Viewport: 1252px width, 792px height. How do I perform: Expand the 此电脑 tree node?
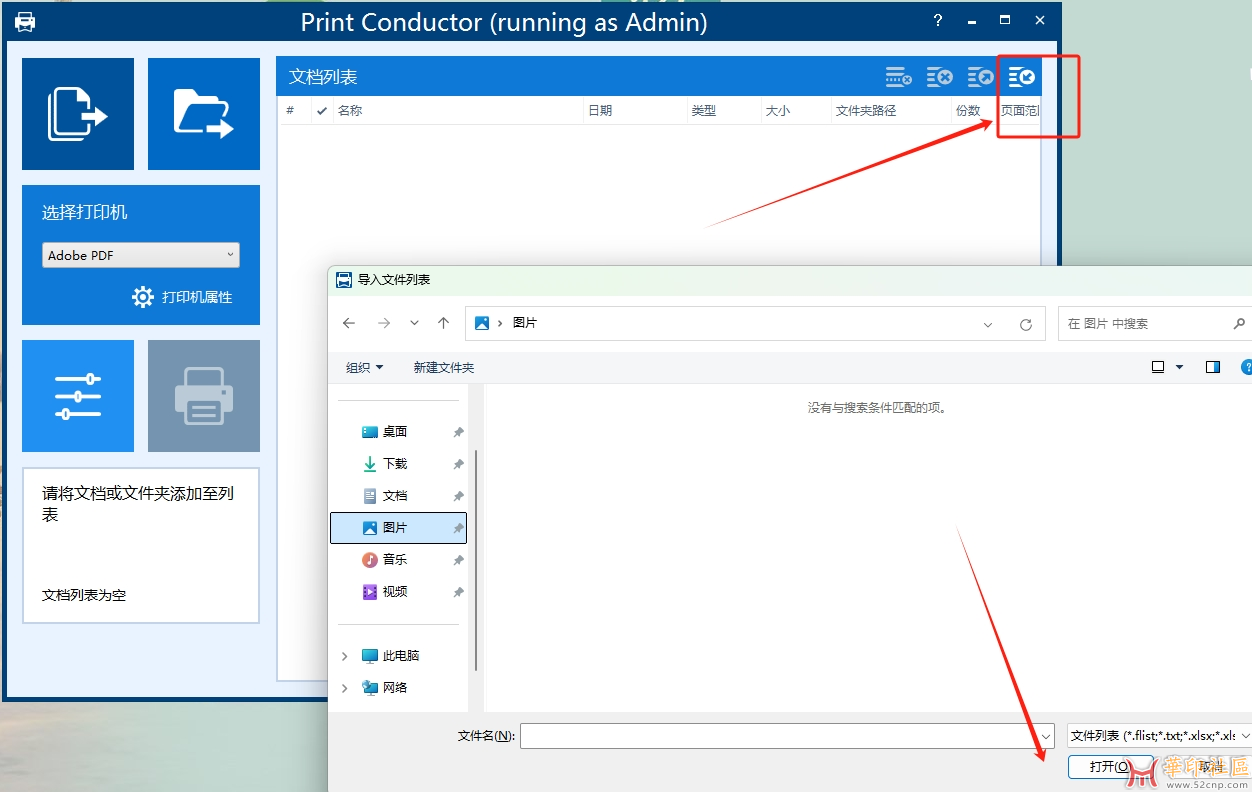[x=345, y=656]
